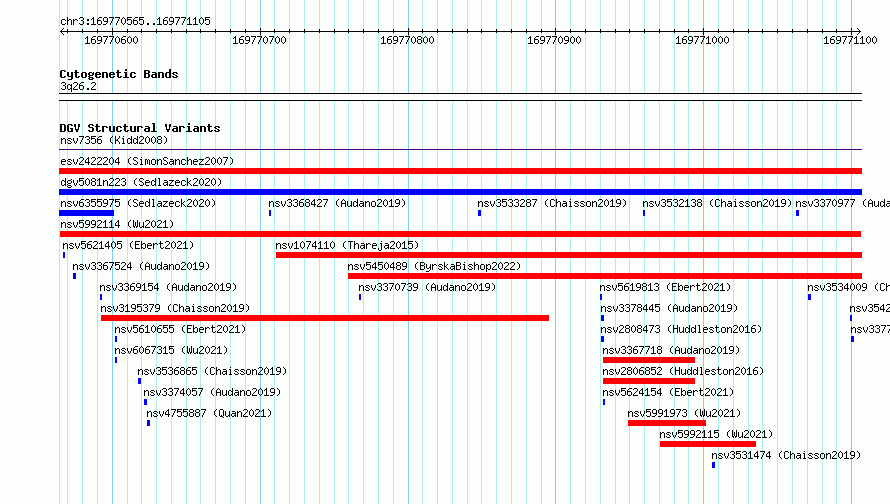Open the nsv2806852 (Huddleston2016) label
This screenshot has width=890, height=504.
click(683, 371)
